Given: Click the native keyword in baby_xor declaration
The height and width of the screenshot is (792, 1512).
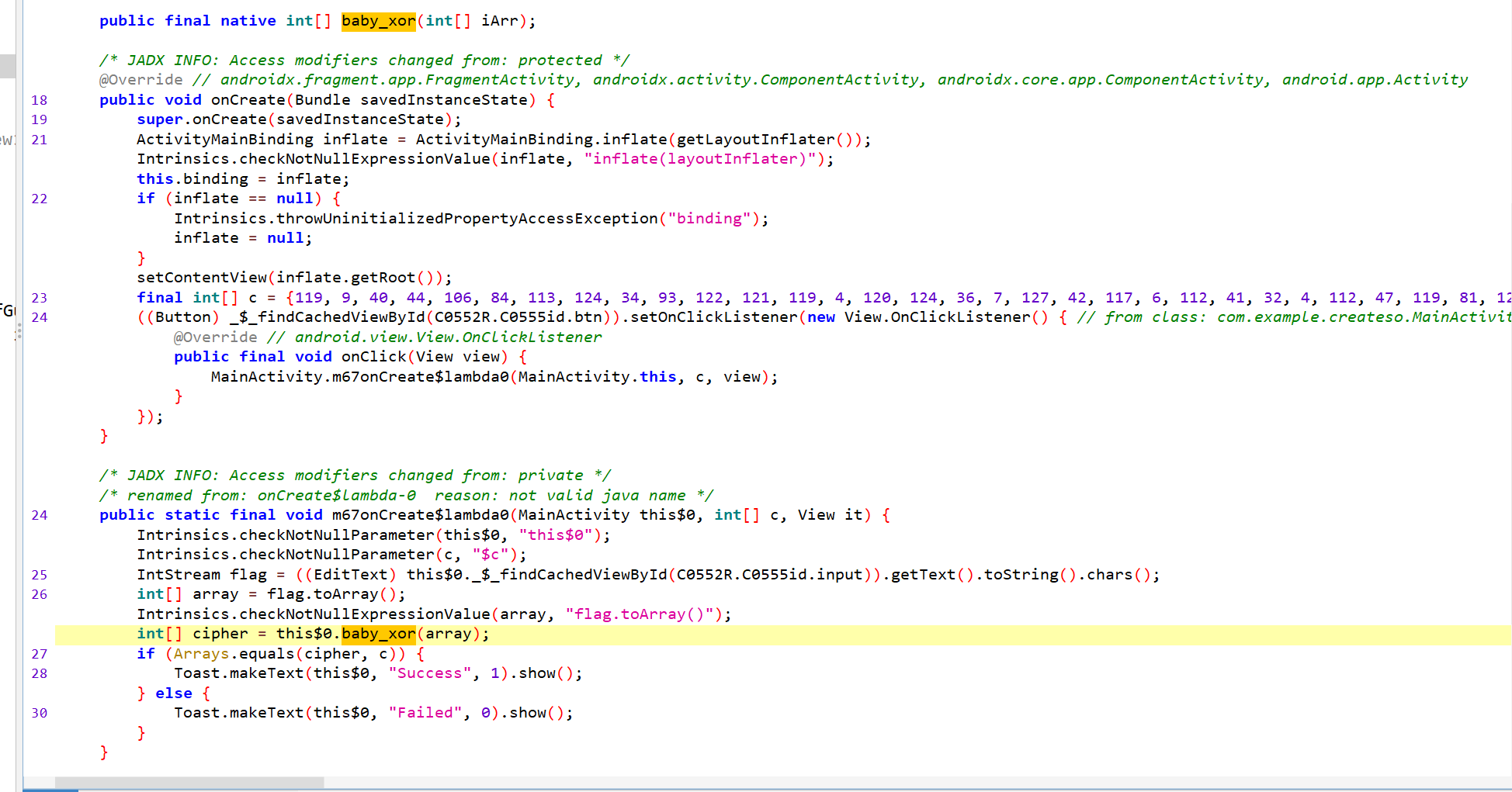Looking at the screenshot, I should click(x=248, y=21).
